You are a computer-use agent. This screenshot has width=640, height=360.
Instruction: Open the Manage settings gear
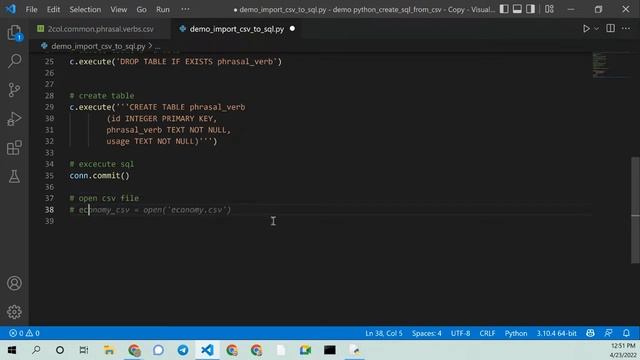[x=14, y=312]
